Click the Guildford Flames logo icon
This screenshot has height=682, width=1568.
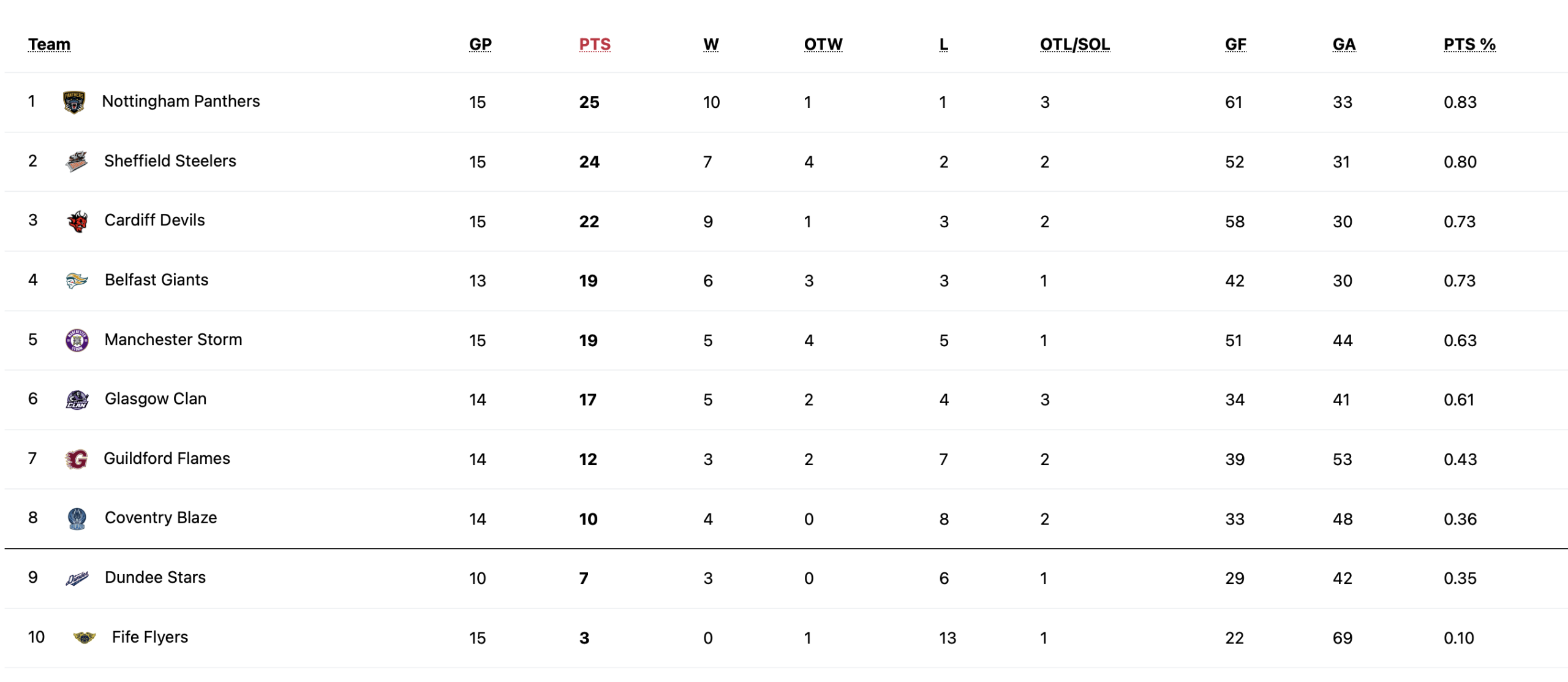pyautogui.click(x=77, y=459)
